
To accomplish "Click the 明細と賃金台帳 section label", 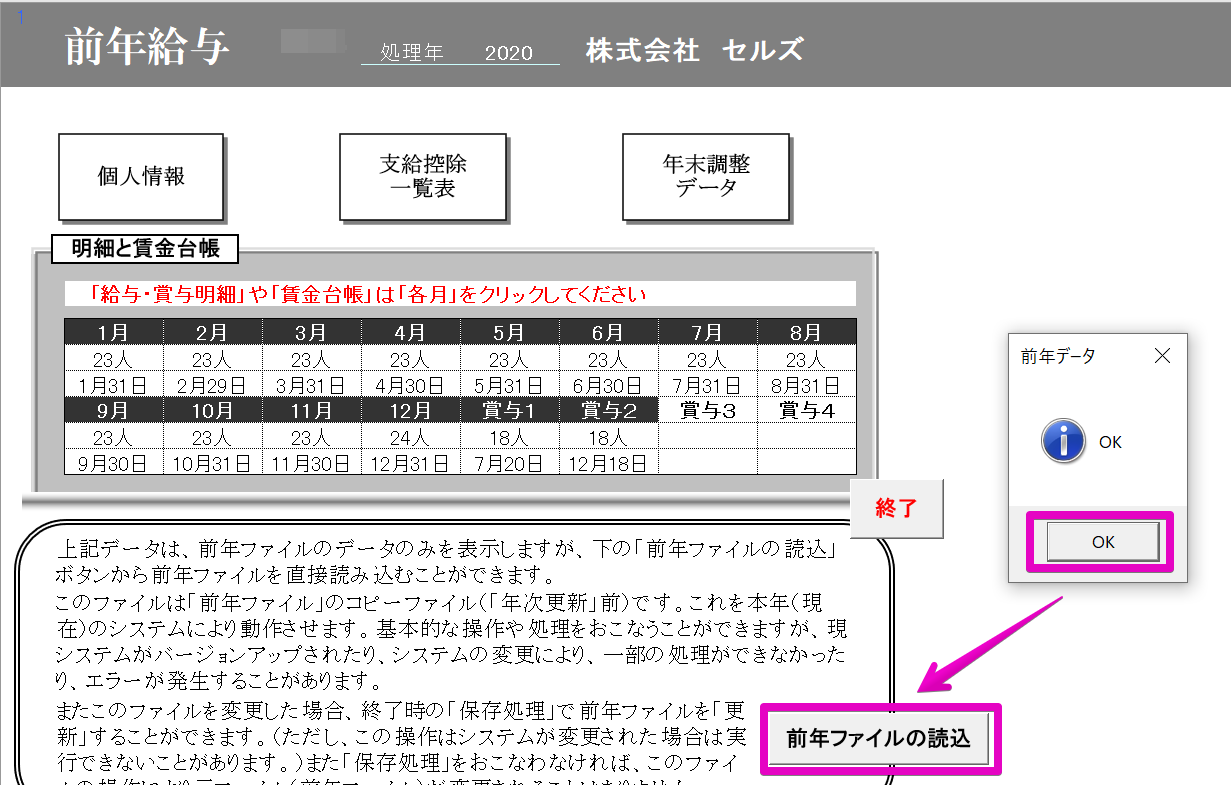I will (144, 248).
